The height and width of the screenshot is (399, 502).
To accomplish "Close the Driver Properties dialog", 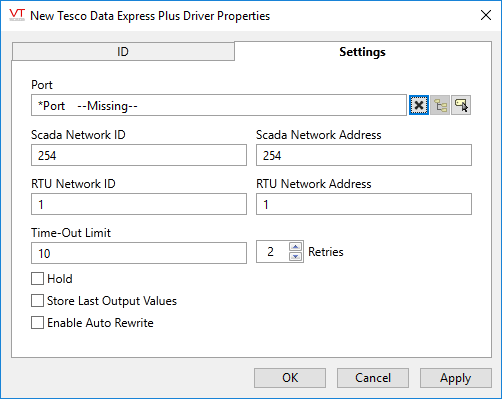I will coord(486,15).
